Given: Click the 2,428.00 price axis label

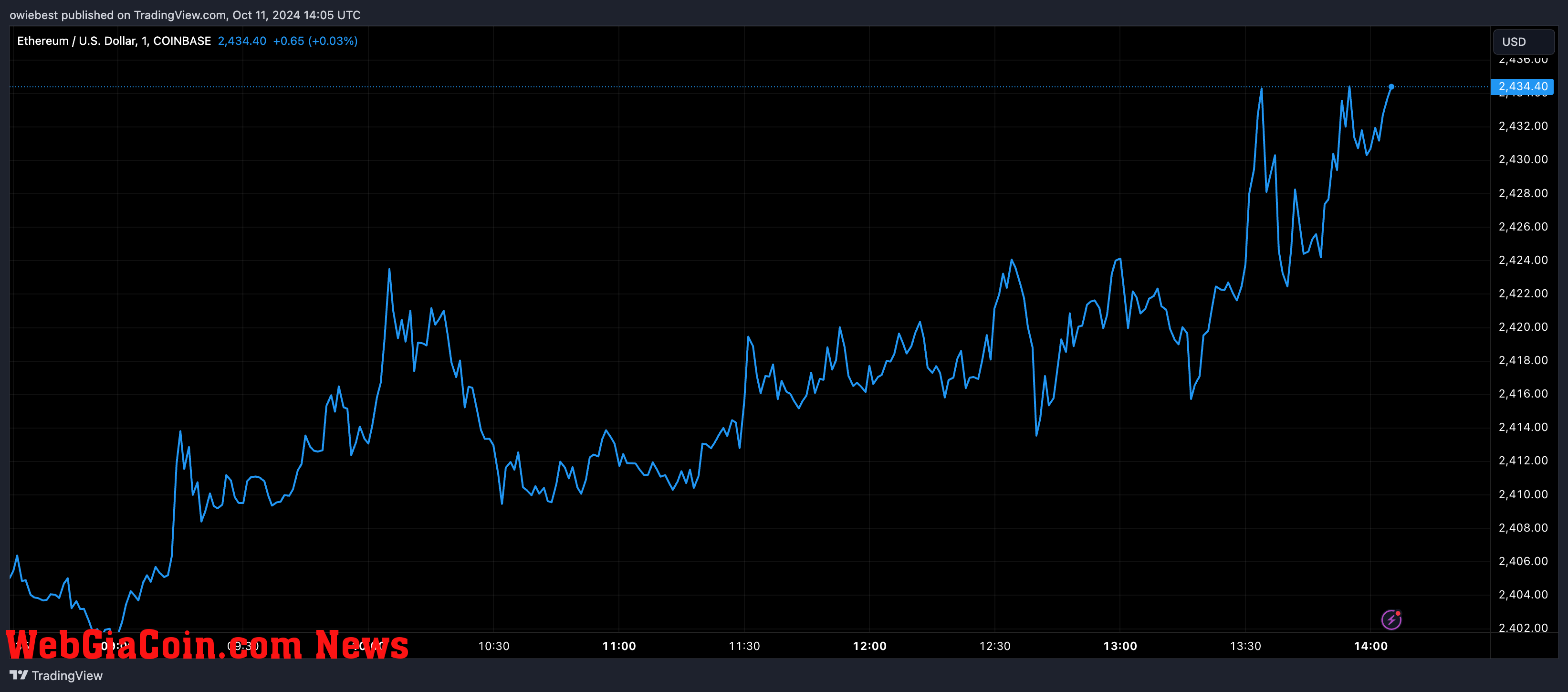Looking at the screenshot, I should point(1523,193).
